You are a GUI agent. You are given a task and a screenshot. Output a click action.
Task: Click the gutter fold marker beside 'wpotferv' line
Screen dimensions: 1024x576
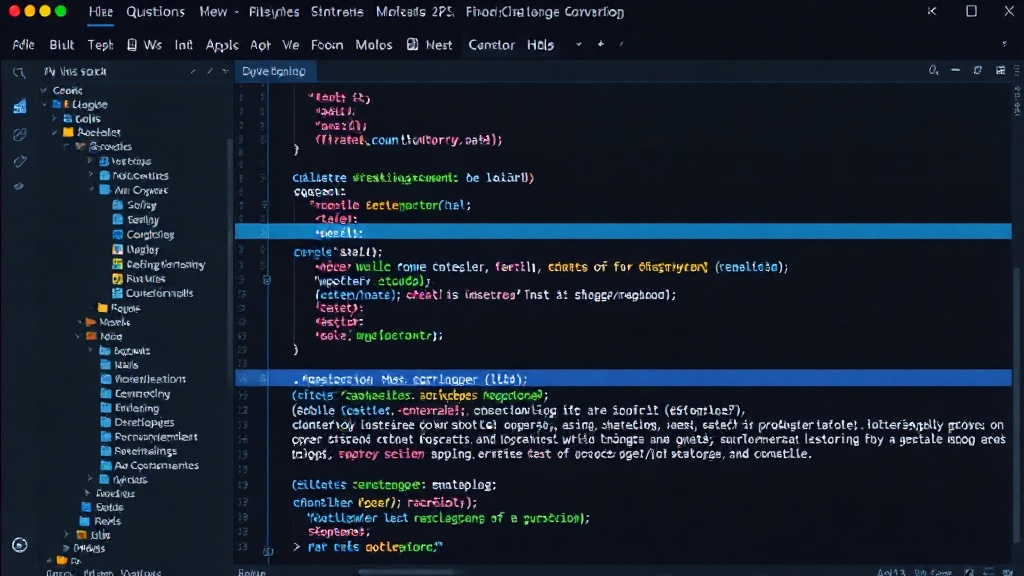click(x=266, y=280)
